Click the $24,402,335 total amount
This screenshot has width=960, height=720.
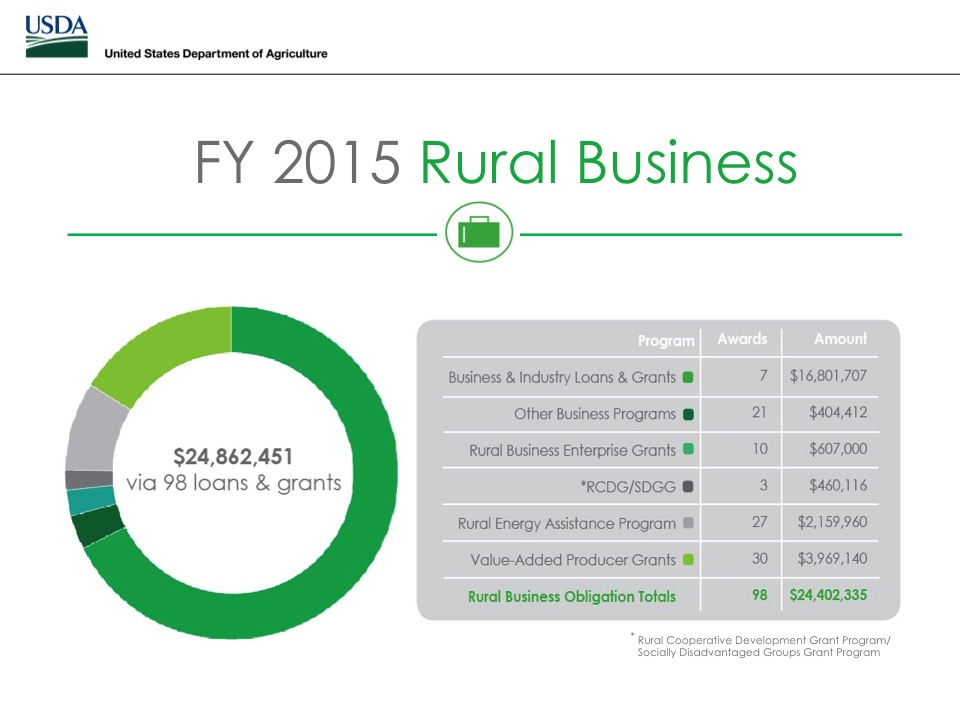[x=828, y=597]
